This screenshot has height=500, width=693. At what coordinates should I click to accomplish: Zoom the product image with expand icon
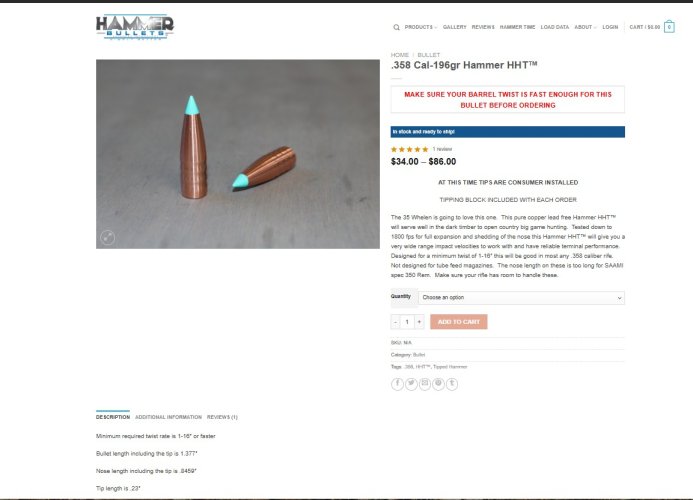click(107, 238)
